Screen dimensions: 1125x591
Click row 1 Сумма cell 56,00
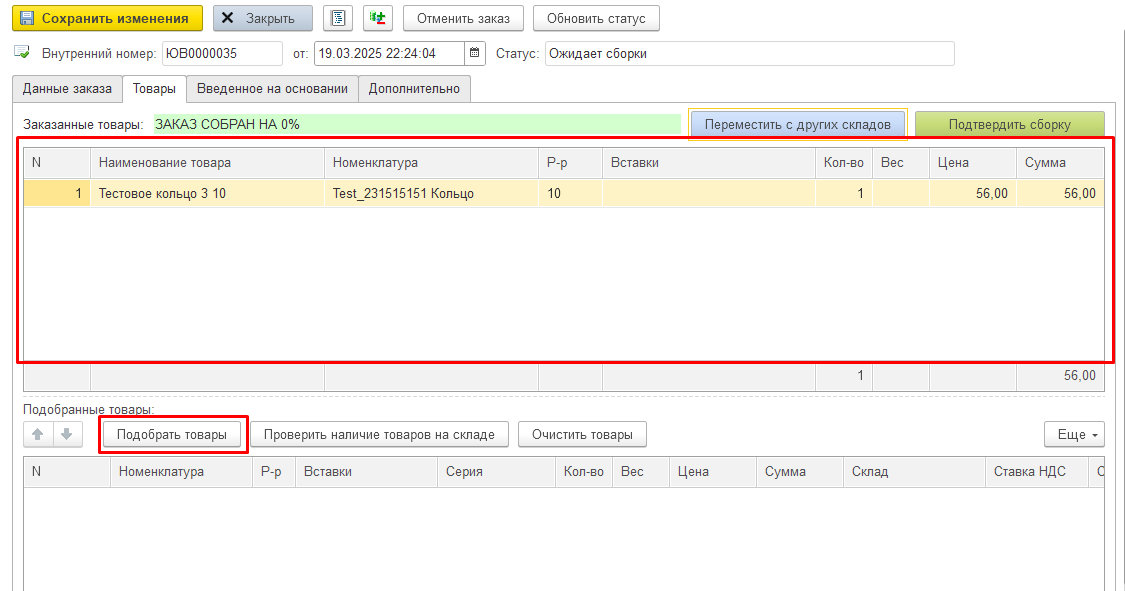coord(1060,193)
